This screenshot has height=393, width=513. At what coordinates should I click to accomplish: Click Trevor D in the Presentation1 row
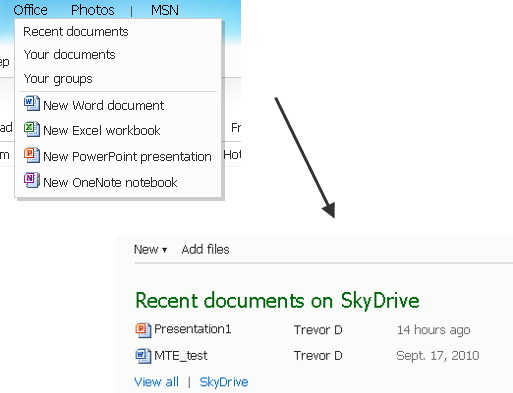[318, 330]
